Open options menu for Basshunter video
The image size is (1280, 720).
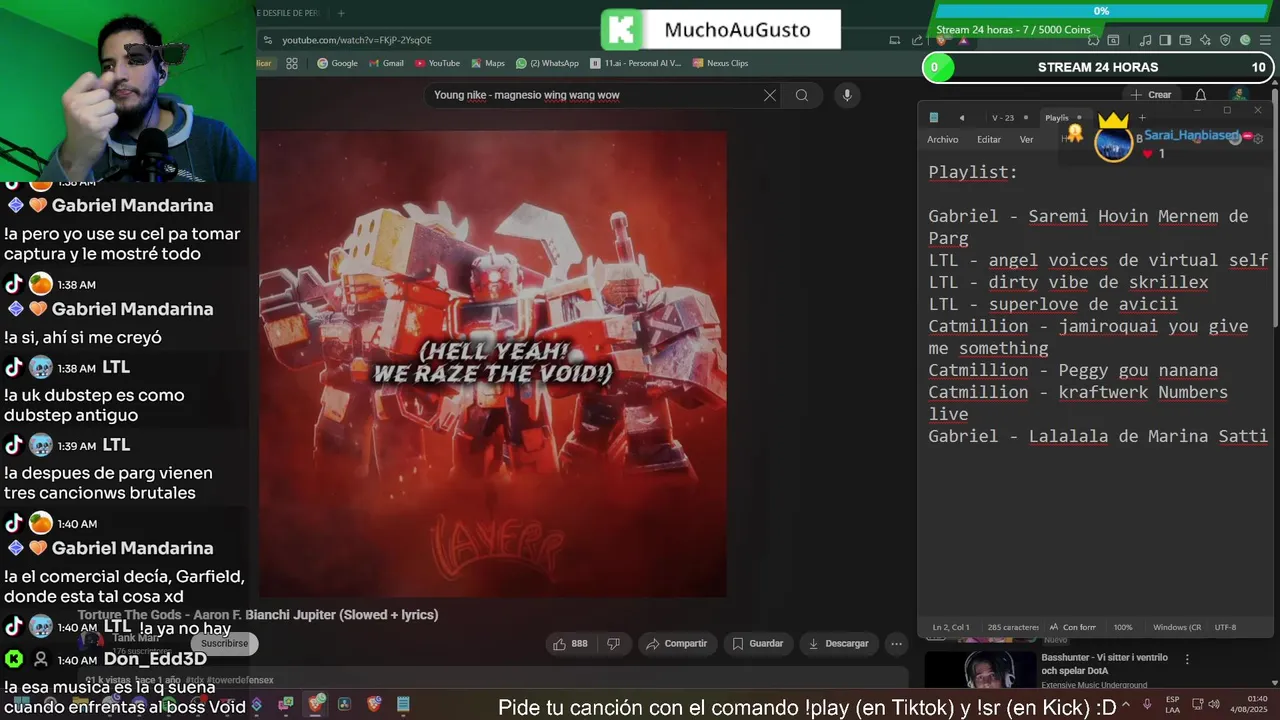click(1187, 660)
